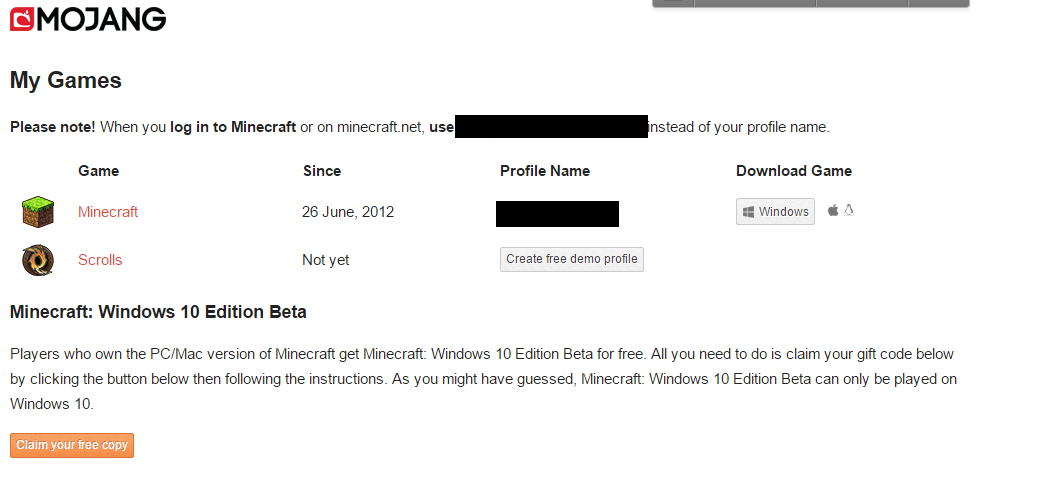The image size is (1038, 481).
Task: Click Create free demo profile button
Action: pyautogui.click(x=571, y=259)
